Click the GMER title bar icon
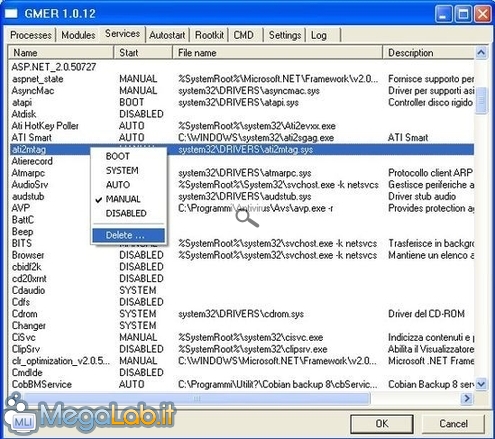 11,14
